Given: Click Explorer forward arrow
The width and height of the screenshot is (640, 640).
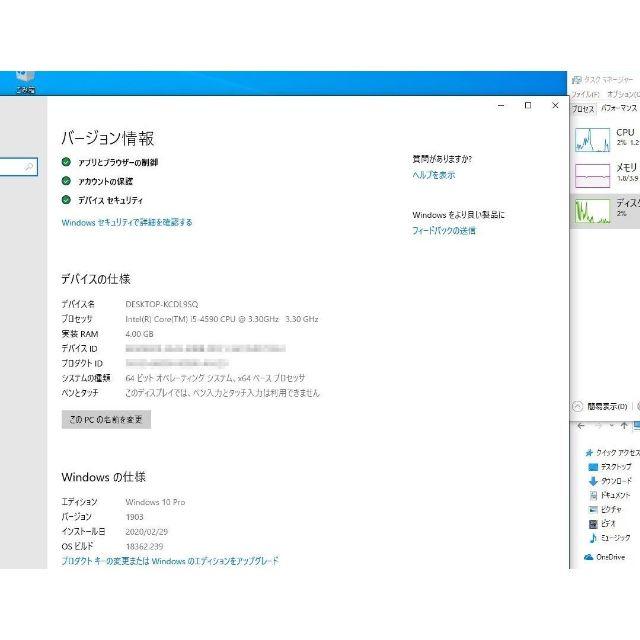Looking at the screenshot, I should (x=598, y=426).
